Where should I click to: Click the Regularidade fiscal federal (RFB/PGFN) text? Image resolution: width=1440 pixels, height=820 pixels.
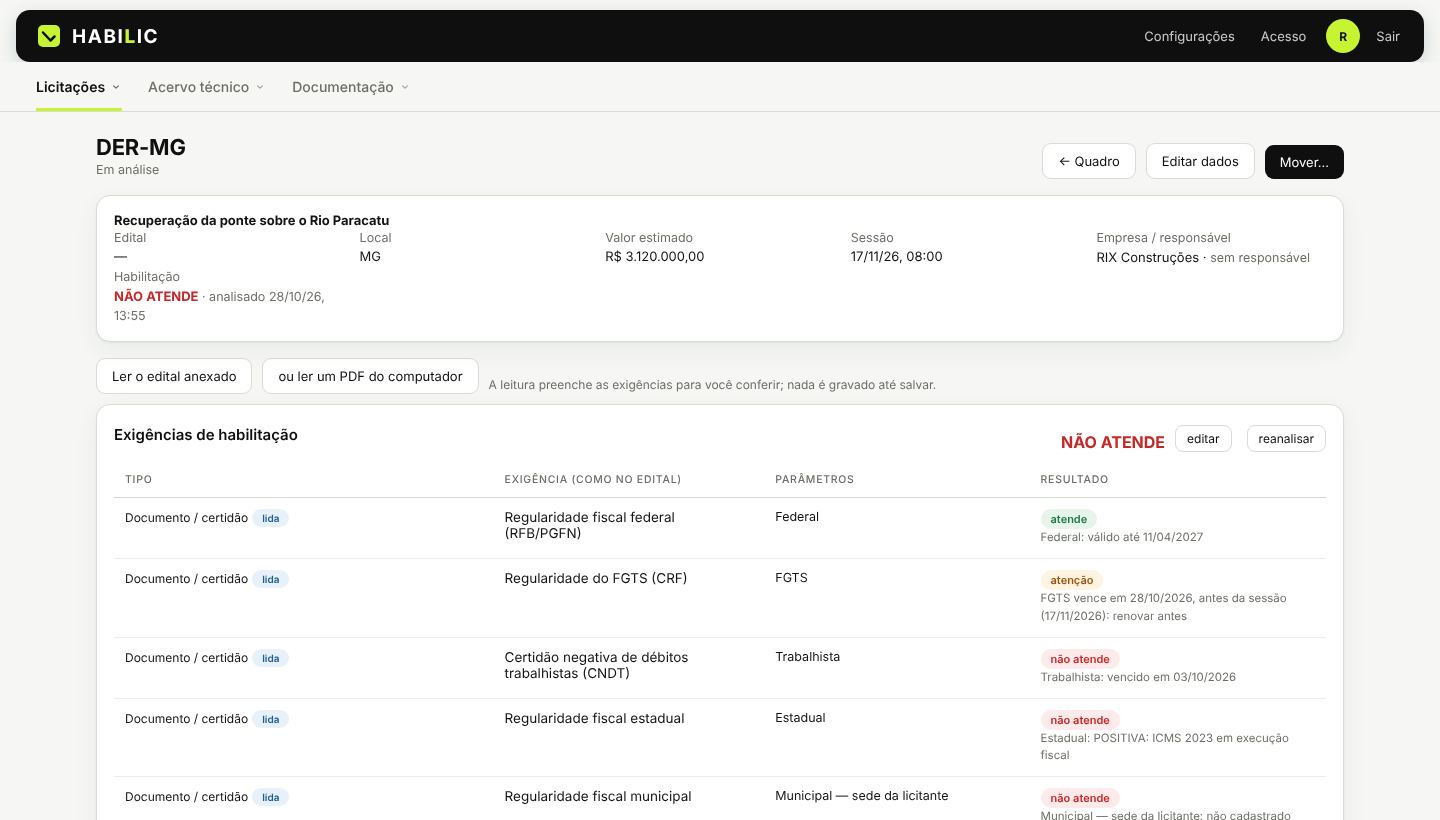pyautogui.click(x=589, y=525)
